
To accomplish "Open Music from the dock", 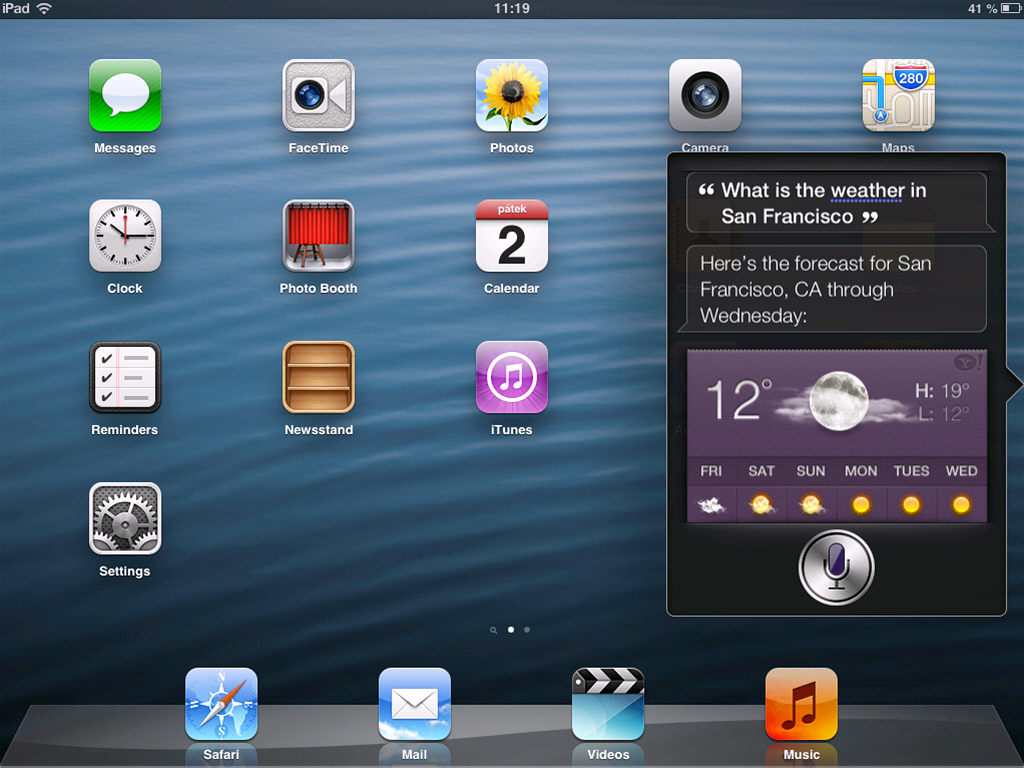I will (x=801, y=704).
